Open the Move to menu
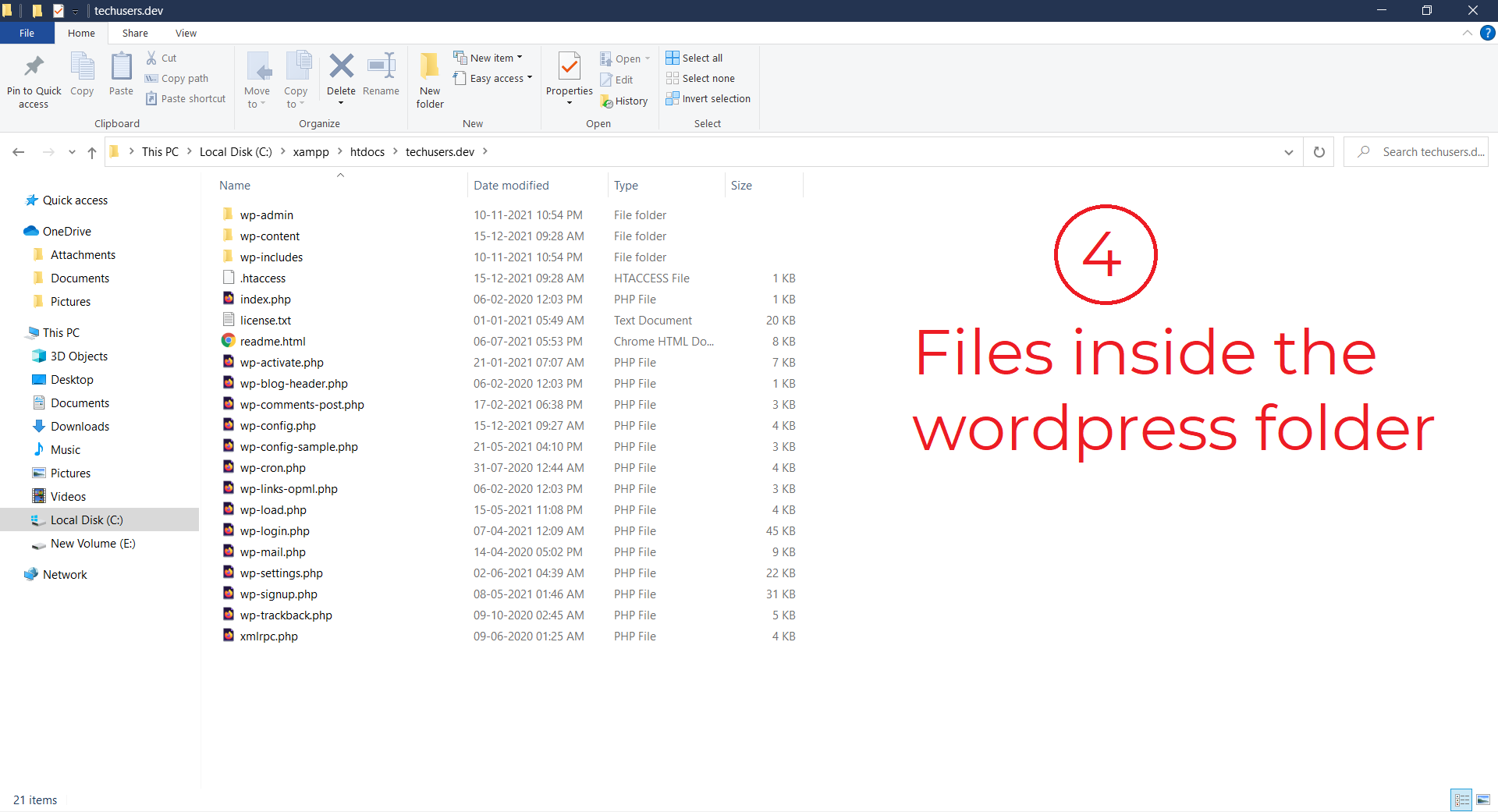 point(257,80)
